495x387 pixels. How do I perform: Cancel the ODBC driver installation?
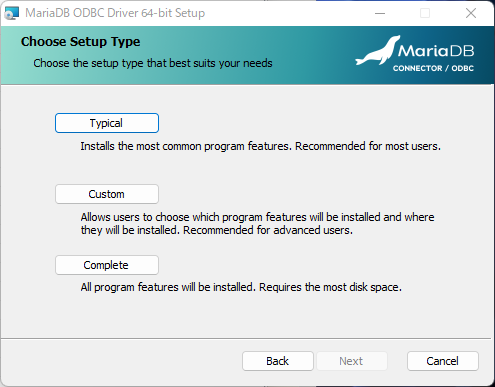click(x=443, y=361)
